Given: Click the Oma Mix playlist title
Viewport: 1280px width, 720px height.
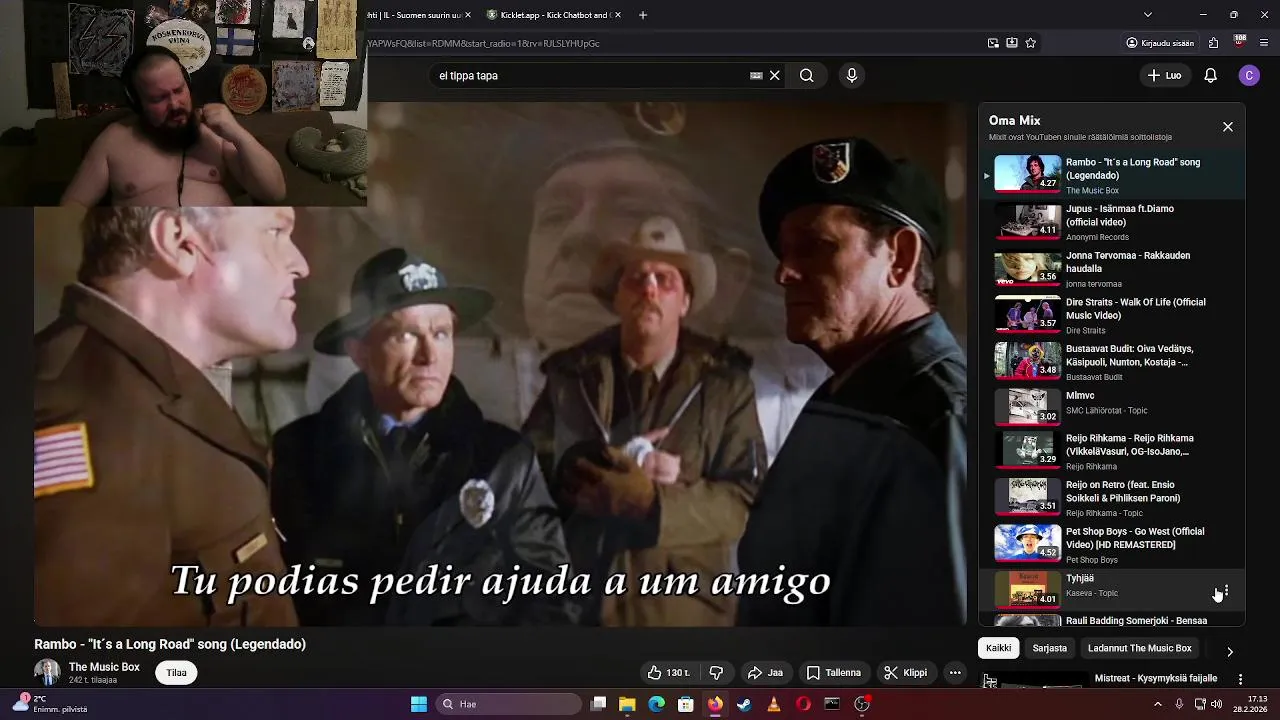Looking at the screenshot, I should pos(1015,120).
